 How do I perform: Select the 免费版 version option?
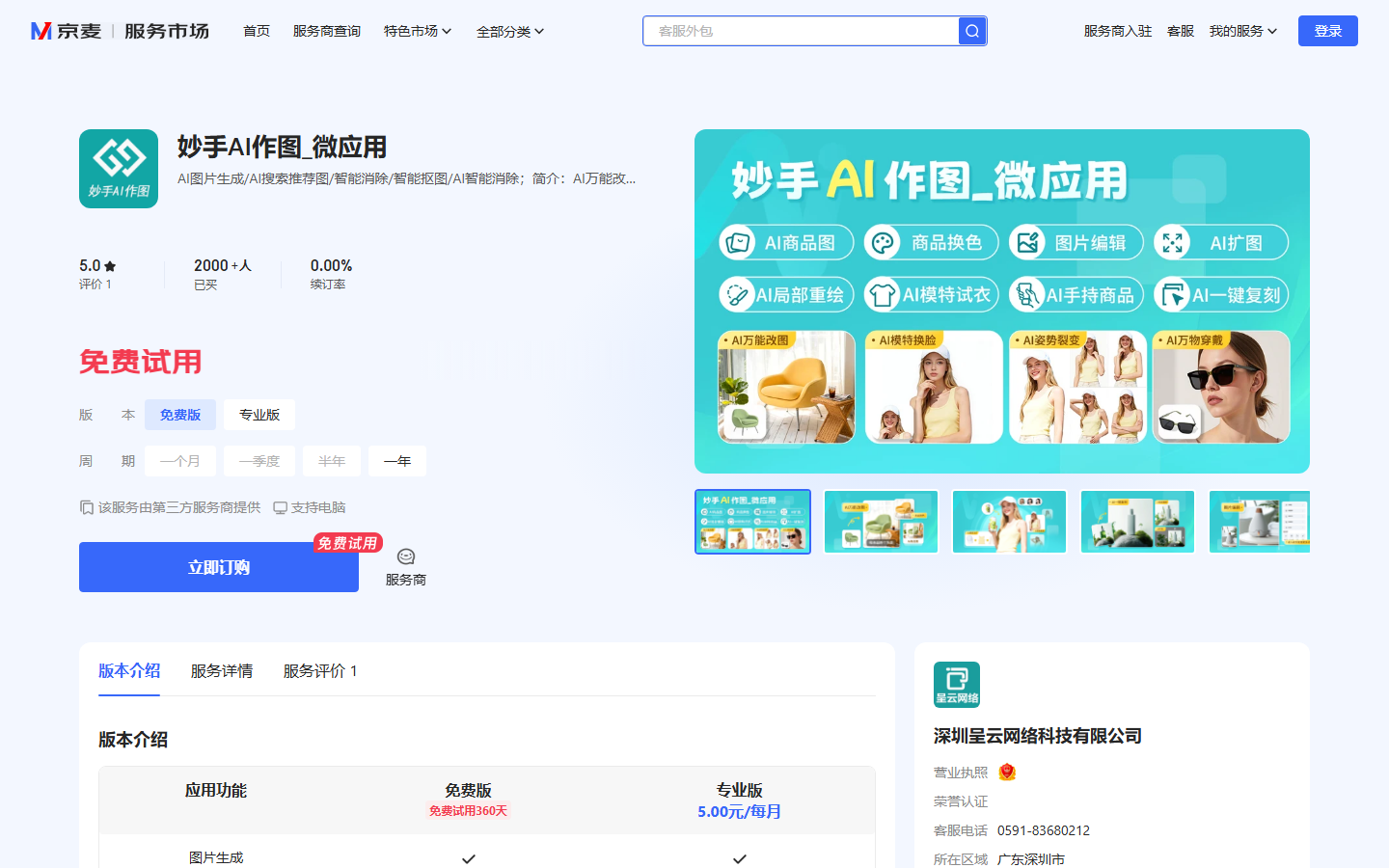[x=180, y=415]
